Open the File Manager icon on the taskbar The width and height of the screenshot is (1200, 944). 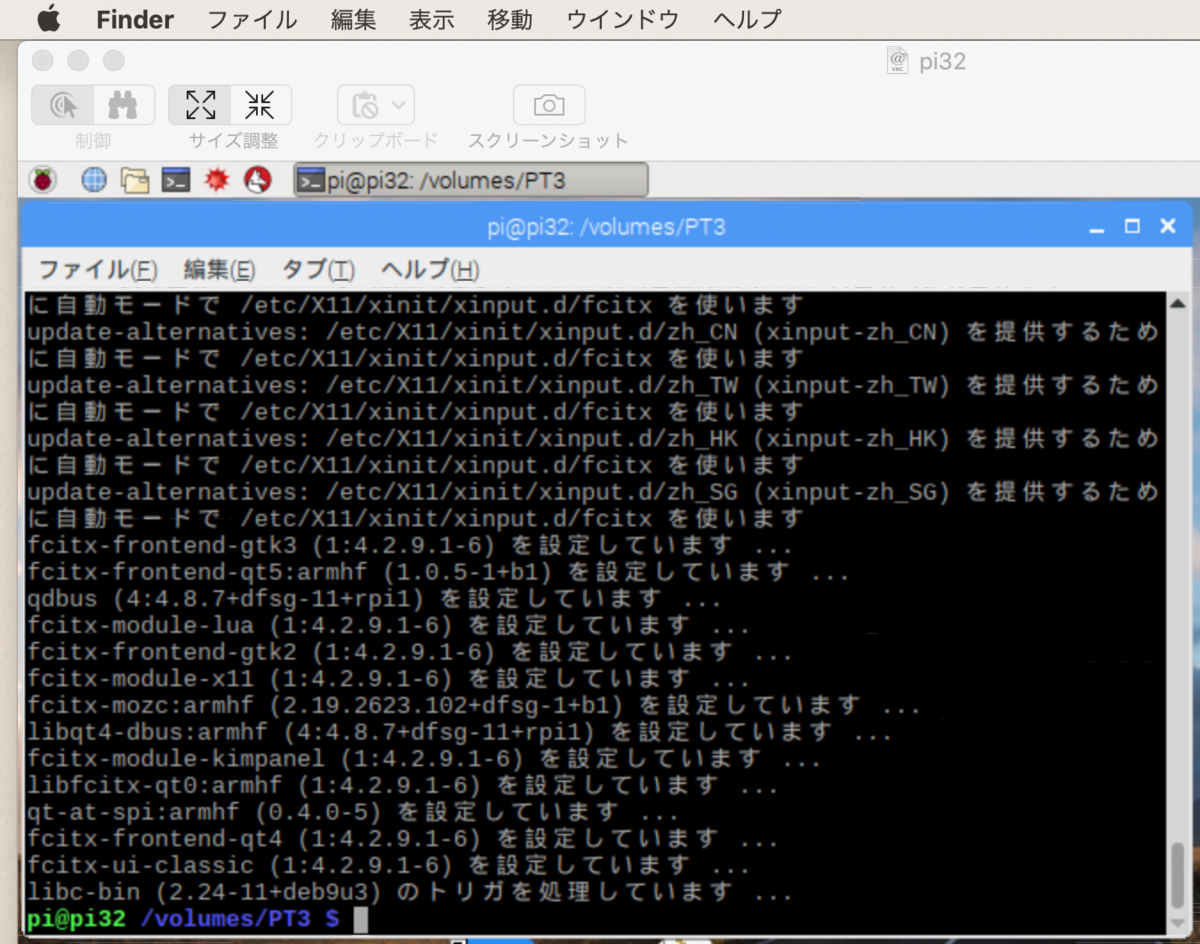pyautogui.click(x=135, y=180)
